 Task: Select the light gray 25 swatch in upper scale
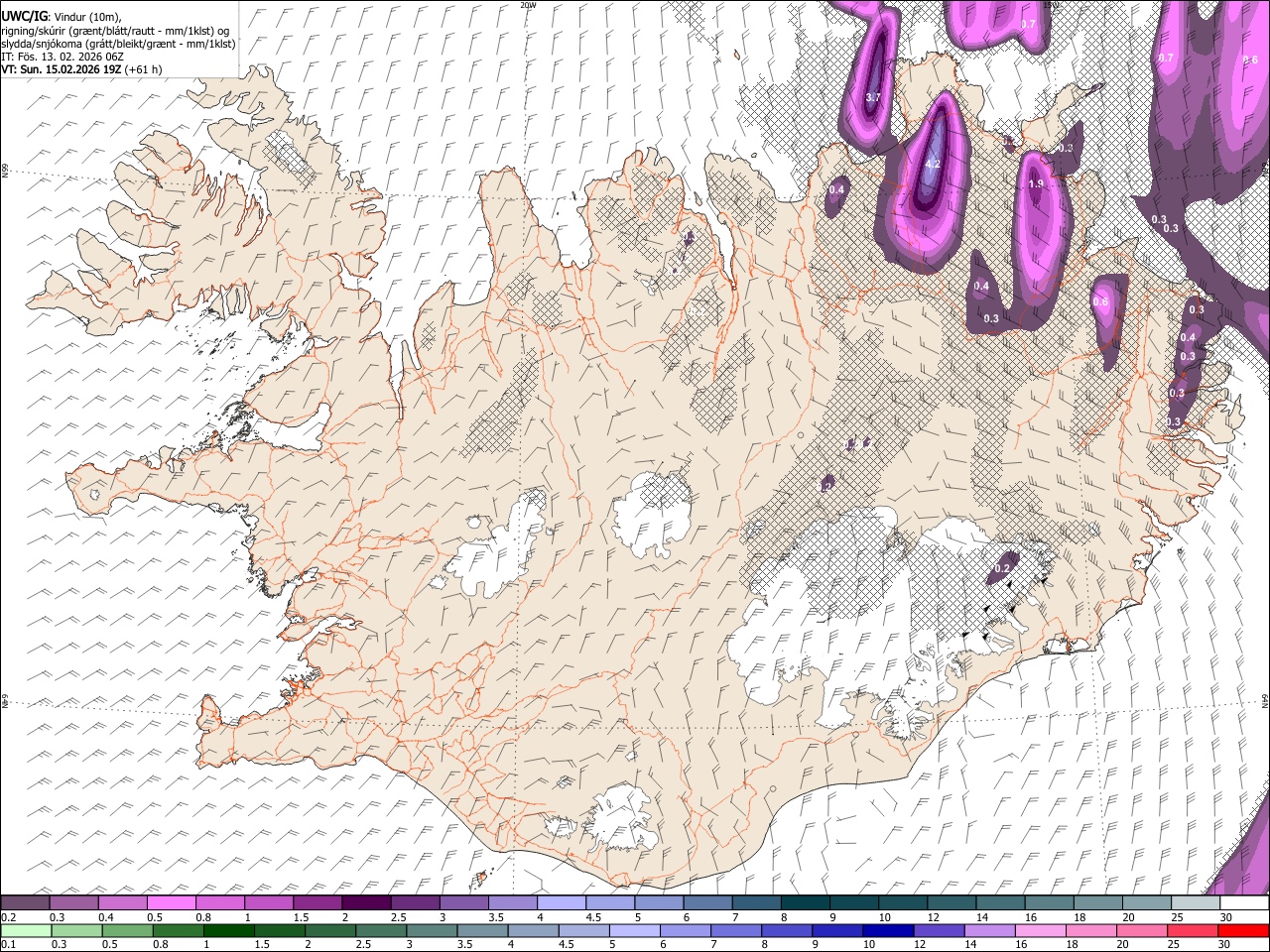click(x=1196, y=903)
